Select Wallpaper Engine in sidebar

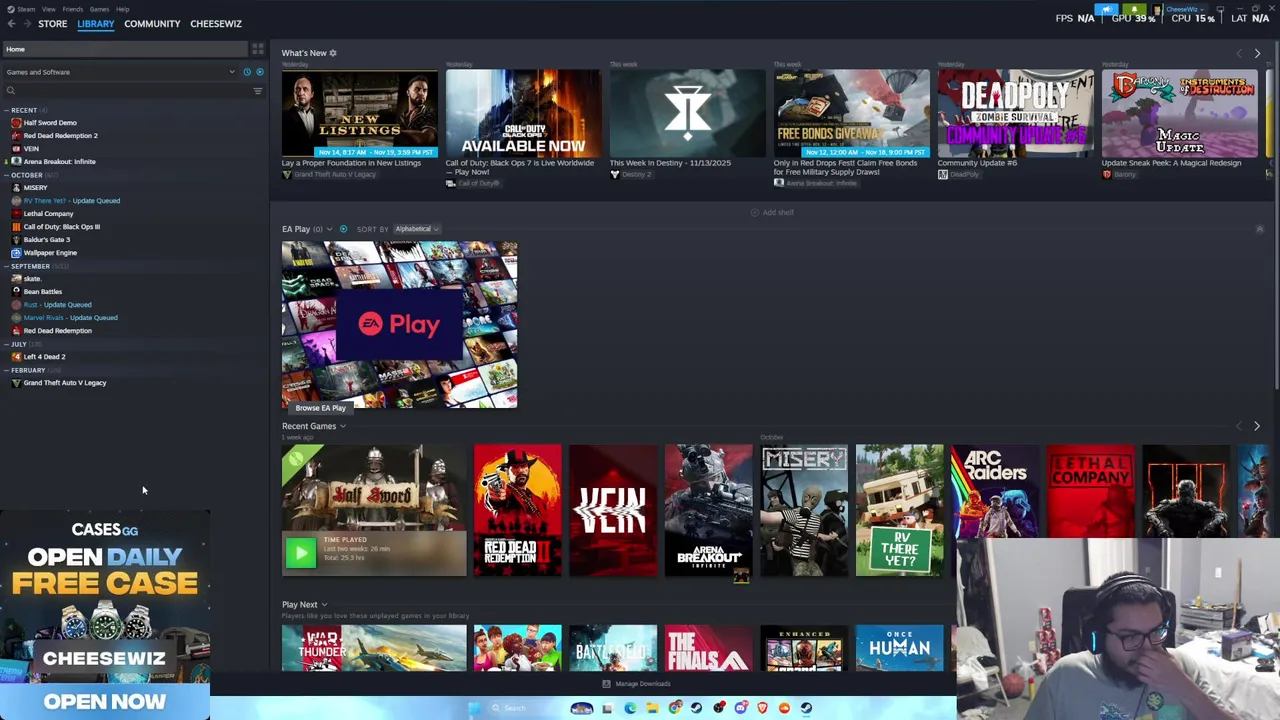(49, 252)
